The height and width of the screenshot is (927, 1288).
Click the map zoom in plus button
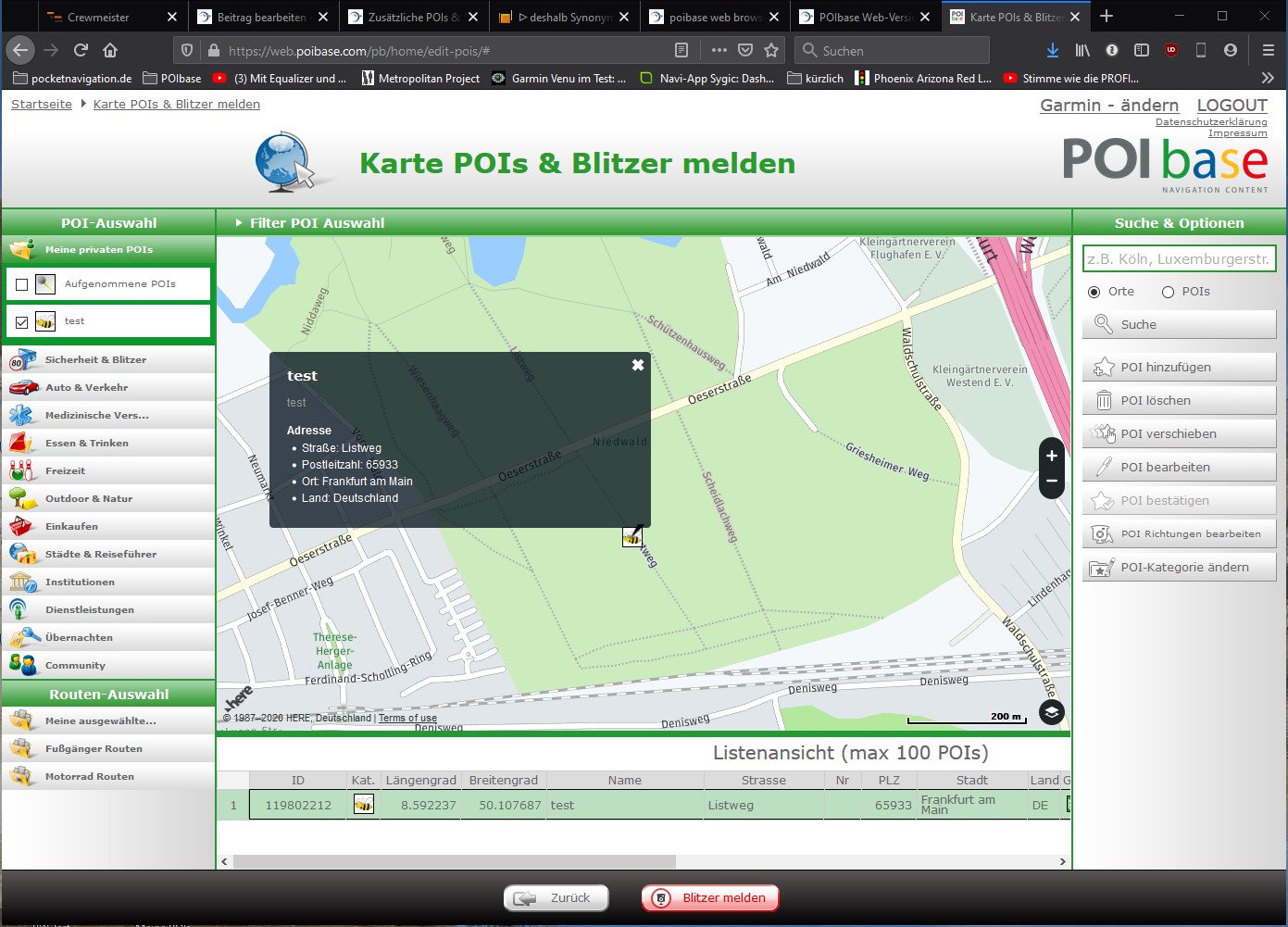pos(1051,456)
